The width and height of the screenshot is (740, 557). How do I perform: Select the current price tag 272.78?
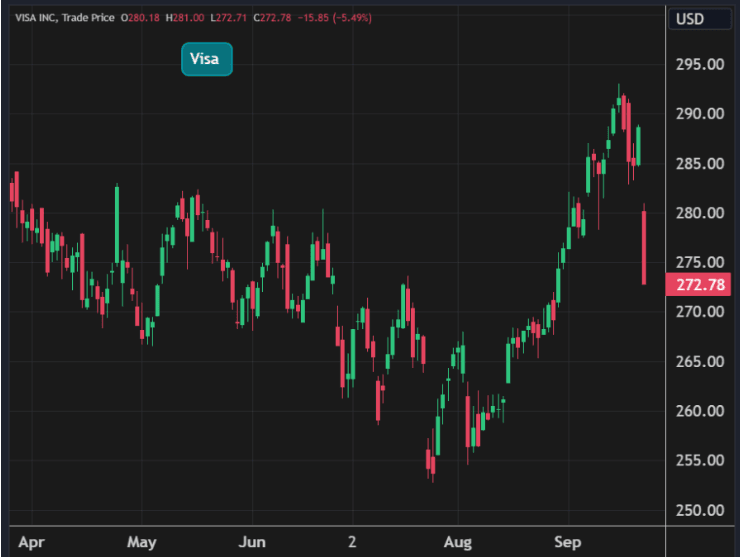click(x=698, y=285)
